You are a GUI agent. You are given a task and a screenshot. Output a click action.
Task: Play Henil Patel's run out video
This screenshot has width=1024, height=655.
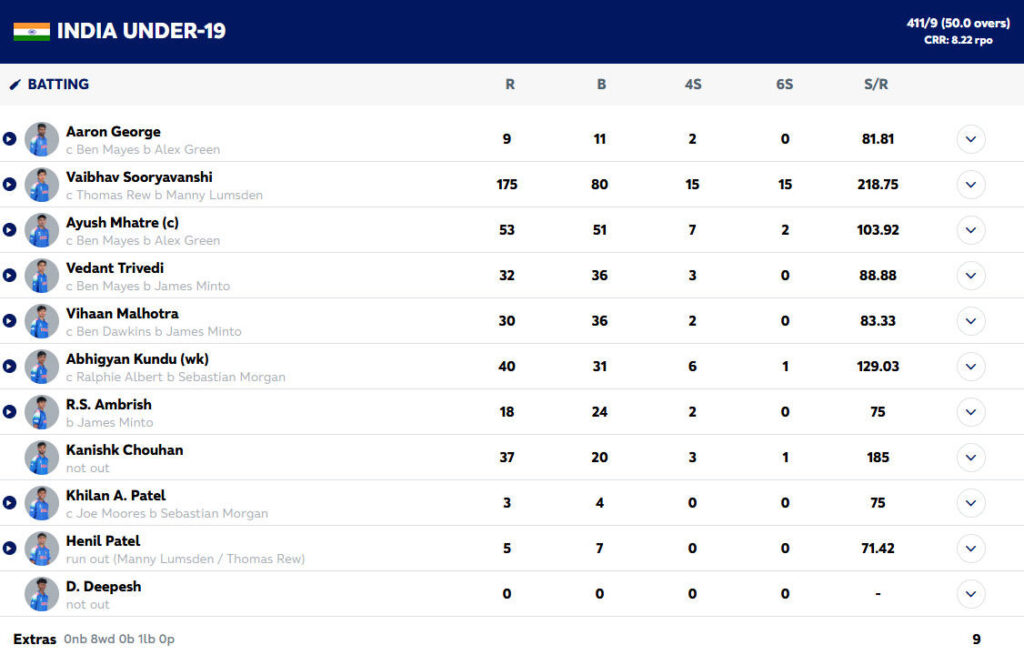pos(9,549)
